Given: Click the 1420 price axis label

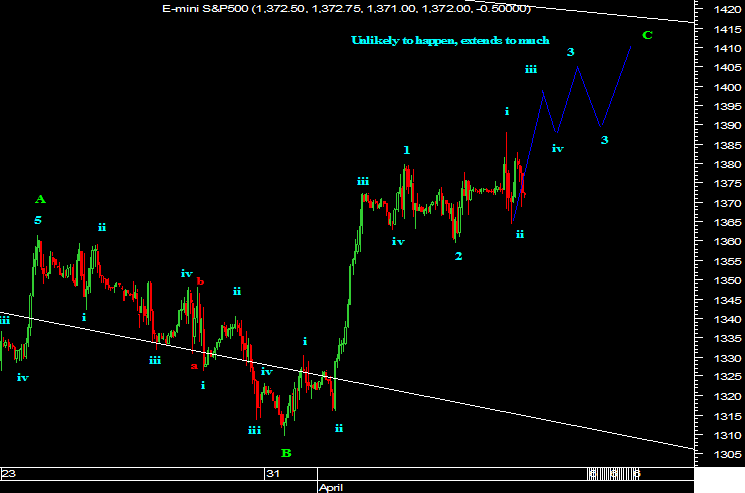Looking at the screenshot, I should pos(727,9).
